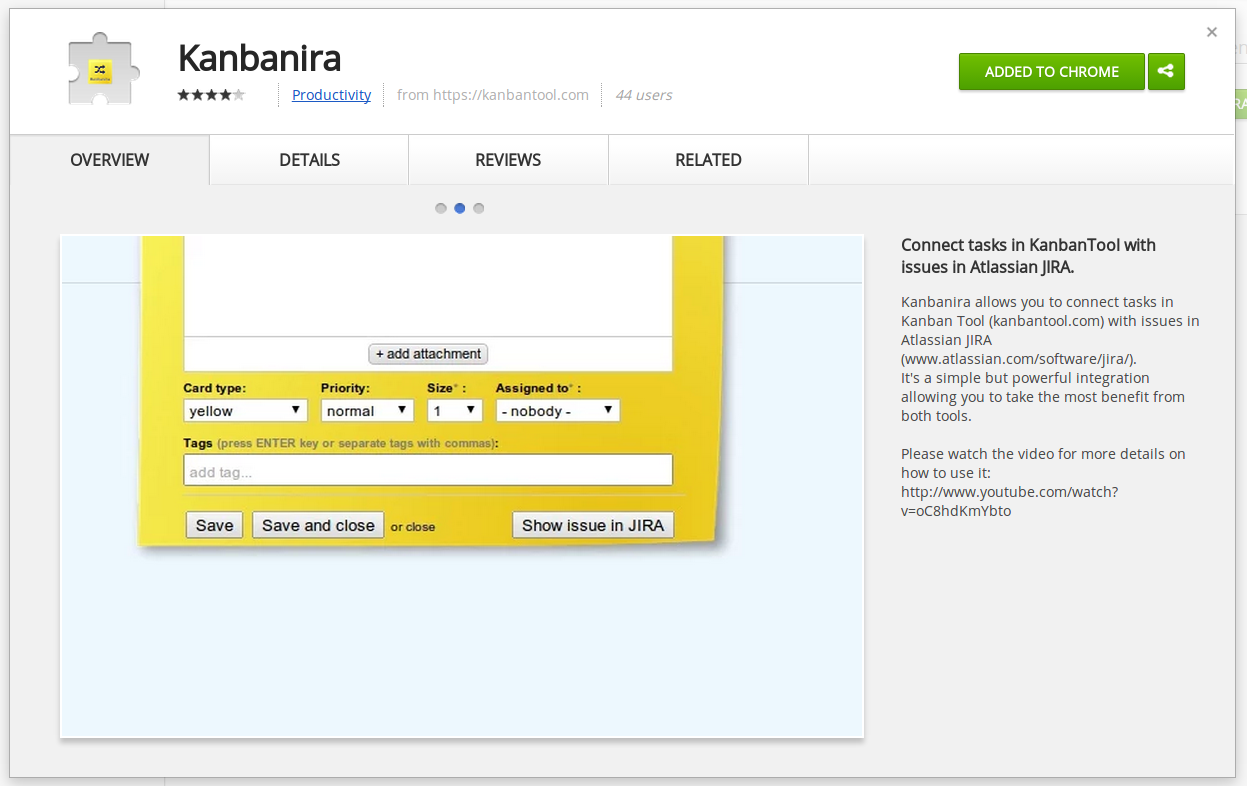Click the Save and close button
Viewport: 1247px width, 786px height.
317,524
